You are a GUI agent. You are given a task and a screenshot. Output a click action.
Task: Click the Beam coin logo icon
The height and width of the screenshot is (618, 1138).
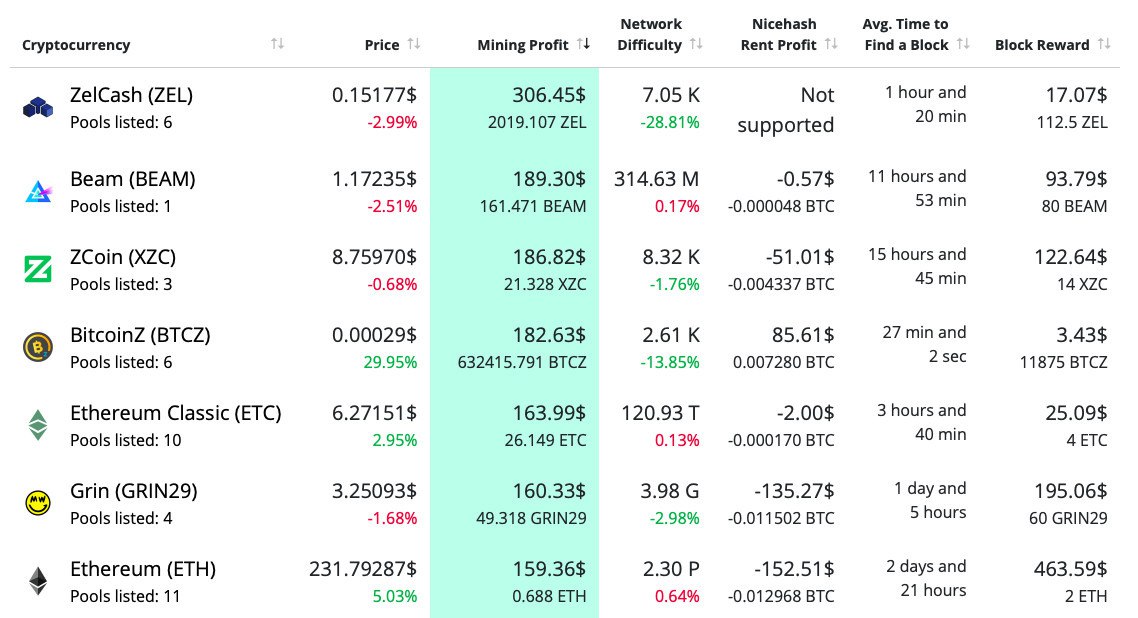(x=37, y=192)
